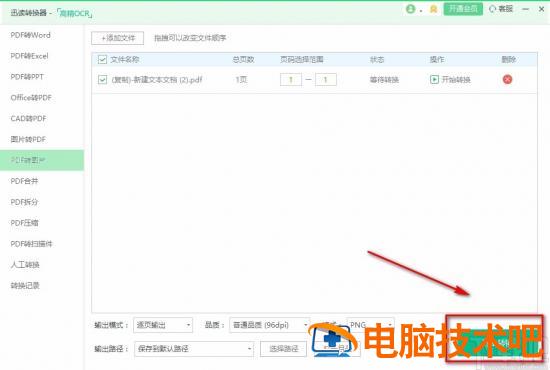550x370 pixels.
Task: Minimize the converter window
Action: tap(525, 9)
